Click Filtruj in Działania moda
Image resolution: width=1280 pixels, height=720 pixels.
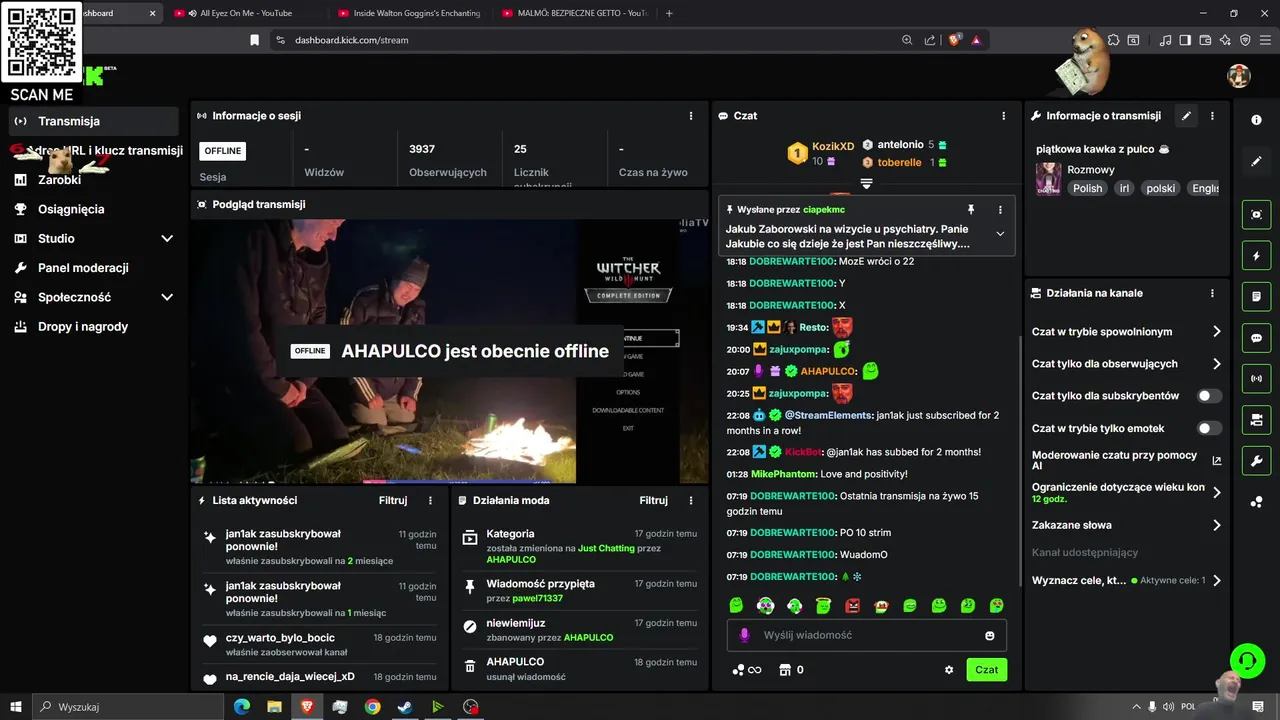[653, 500]
